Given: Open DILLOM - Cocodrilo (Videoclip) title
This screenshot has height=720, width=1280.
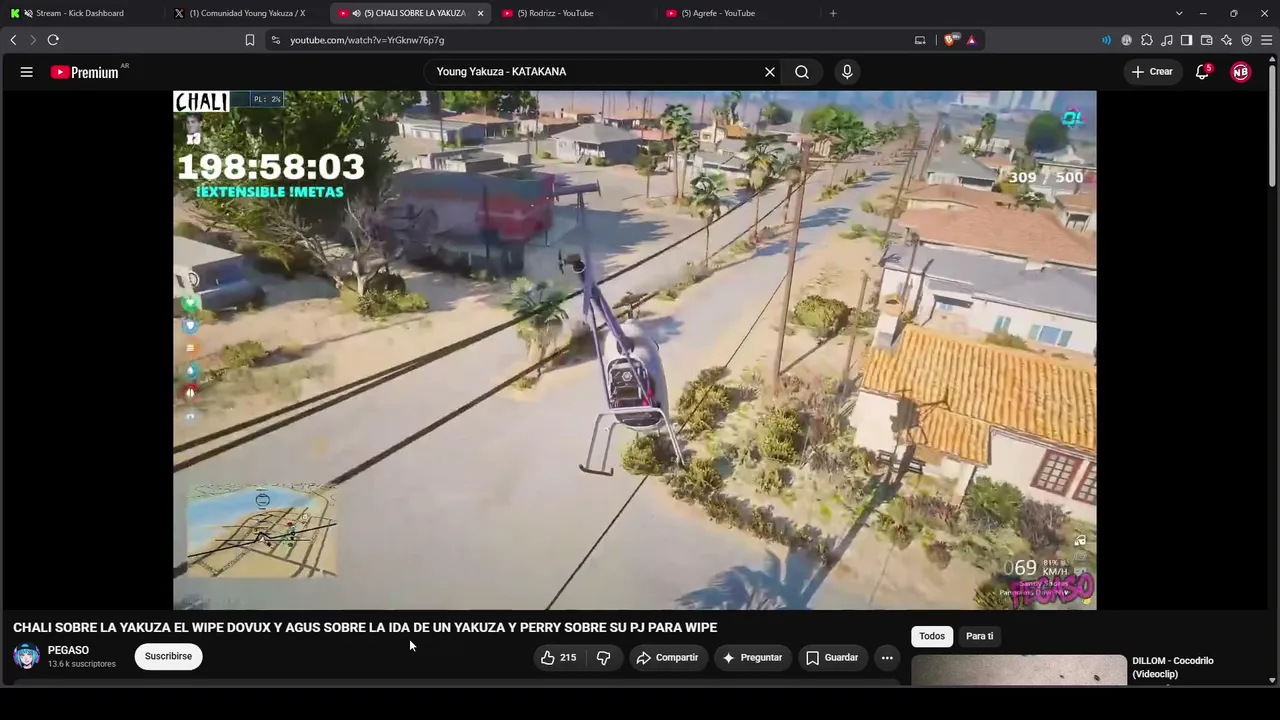Looking at the screenshot, I should pyautogui.click(x=1173, y=667).
